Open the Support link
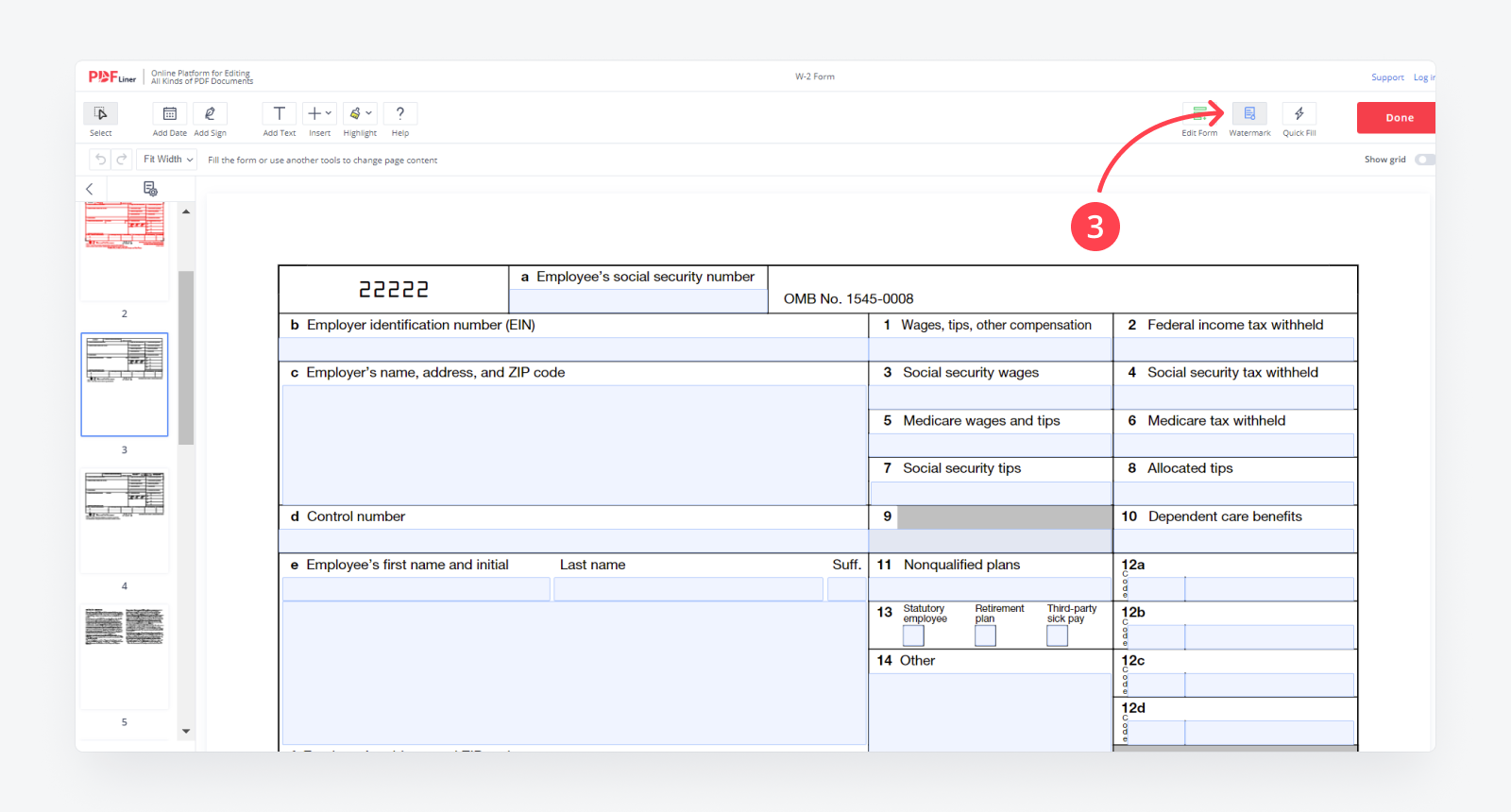 [x=1387, y=77]
